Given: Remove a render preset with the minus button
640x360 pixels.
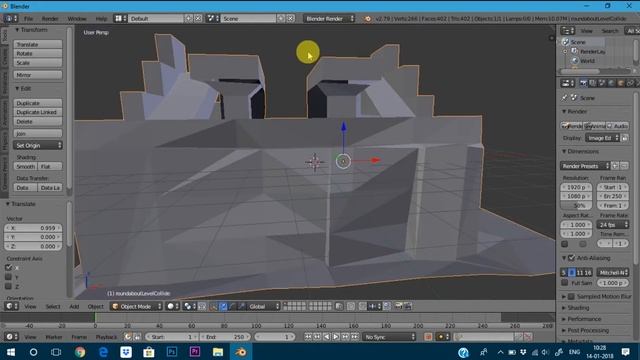Looking at the screenshot, I should click(624, 166).
